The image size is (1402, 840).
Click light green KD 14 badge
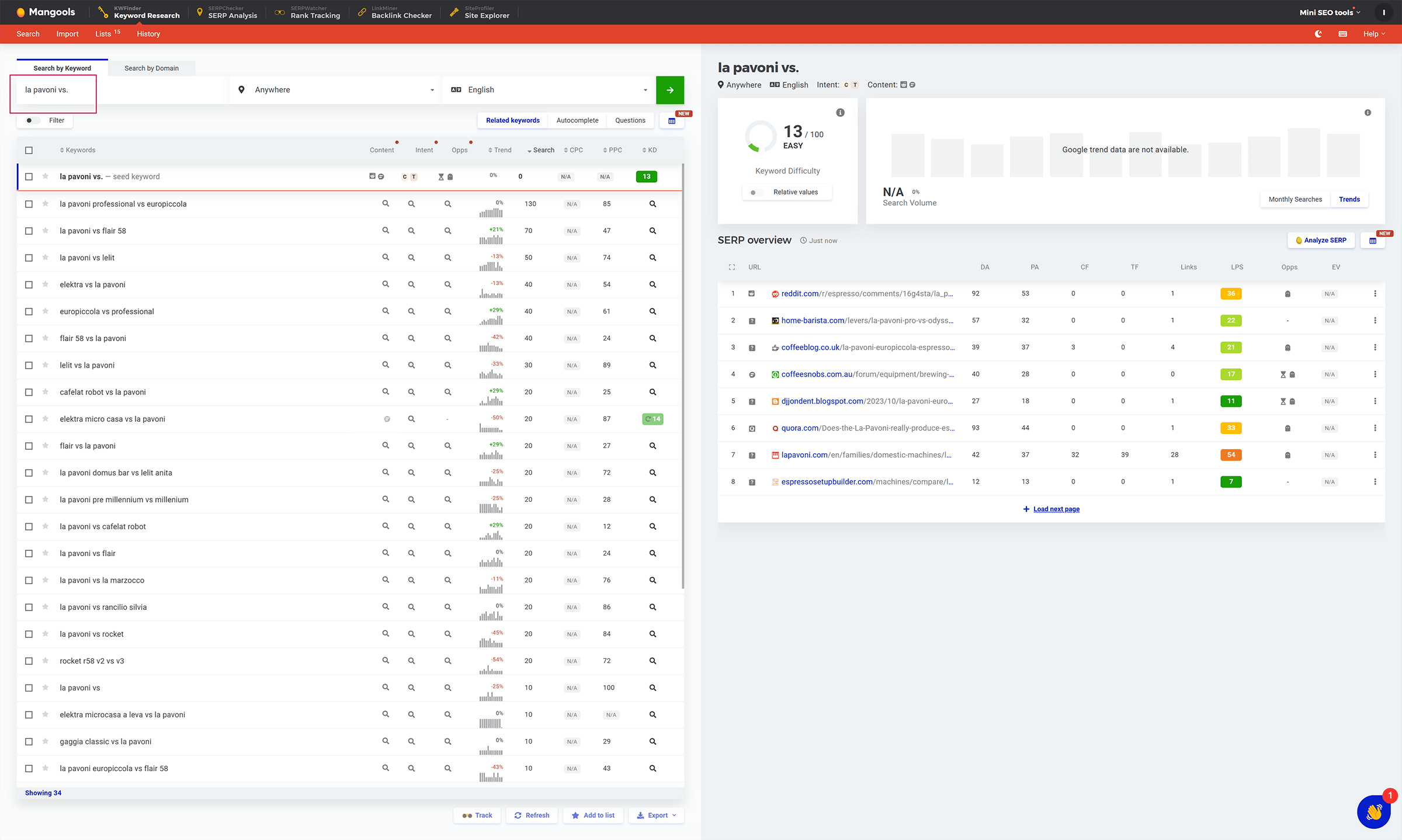(653, 419)
